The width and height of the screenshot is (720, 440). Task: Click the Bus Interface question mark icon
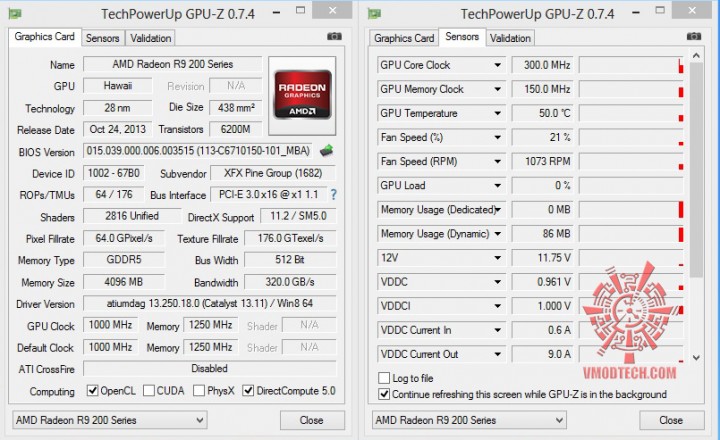333,195
